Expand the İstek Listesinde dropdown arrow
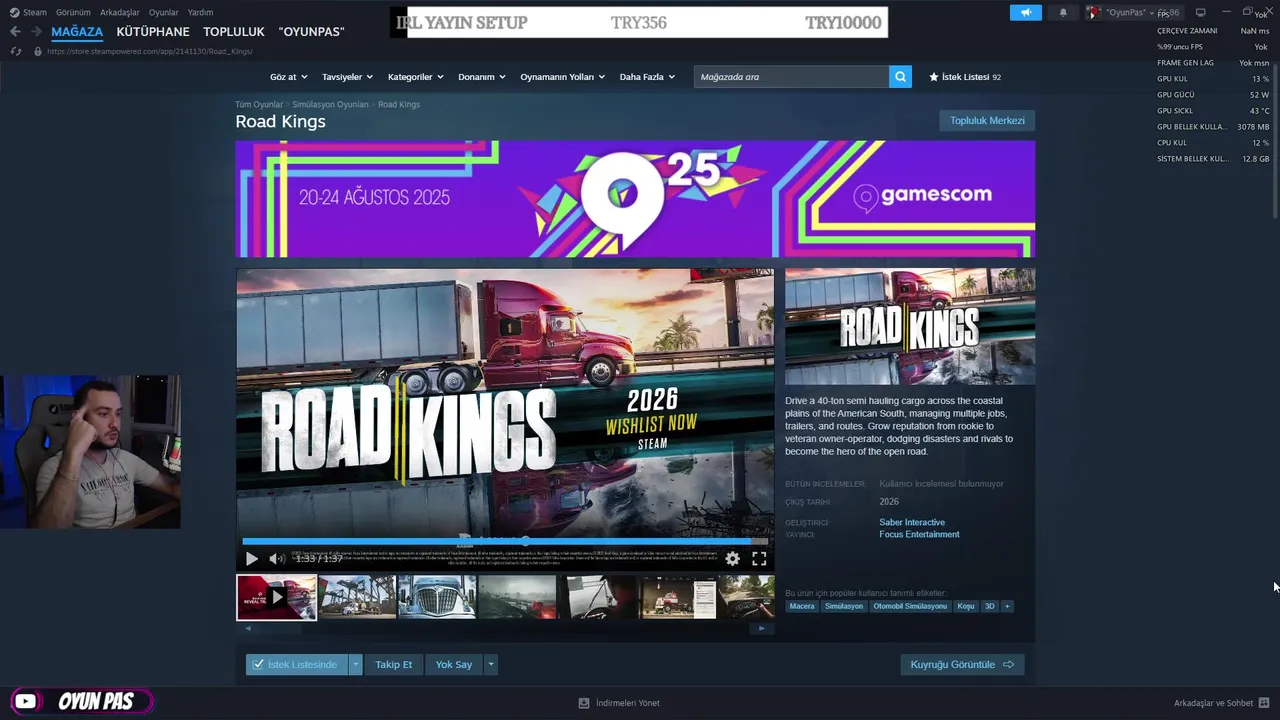Image resolution: width=1280 pixels, height=720 pixels. [355, 664]
